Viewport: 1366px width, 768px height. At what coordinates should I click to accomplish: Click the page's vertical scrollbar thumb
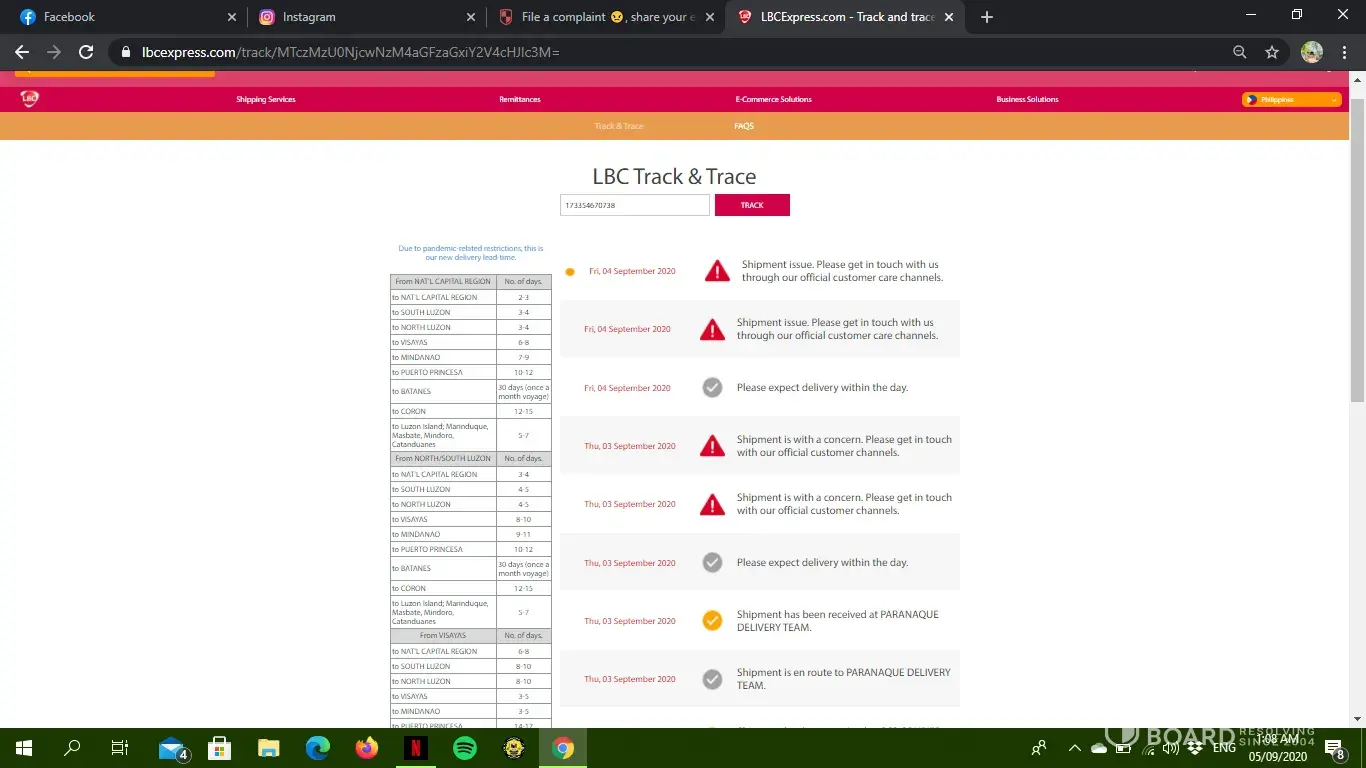(1358, 250)
